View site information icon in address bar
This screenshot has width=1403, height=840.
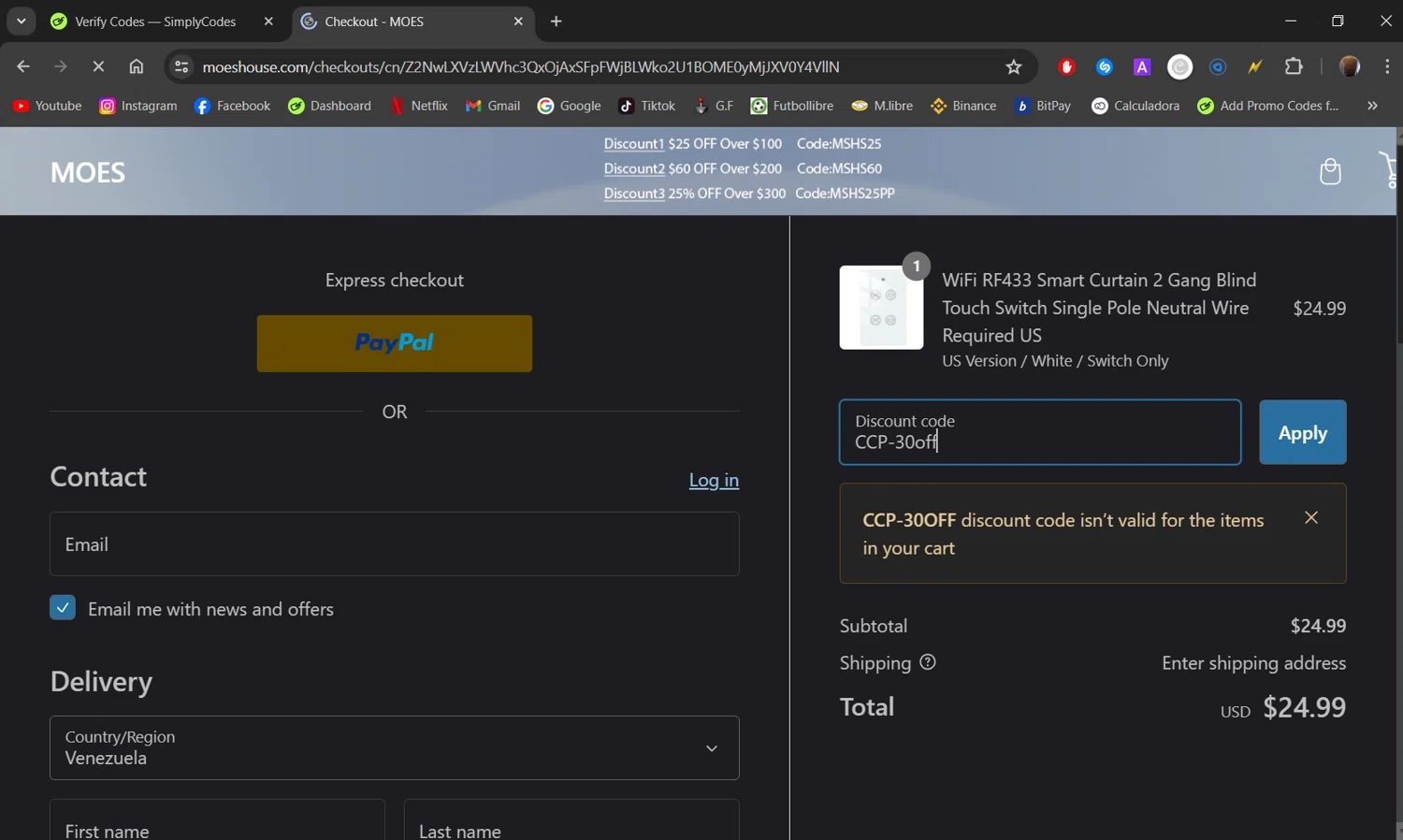(x=181, y=66)
